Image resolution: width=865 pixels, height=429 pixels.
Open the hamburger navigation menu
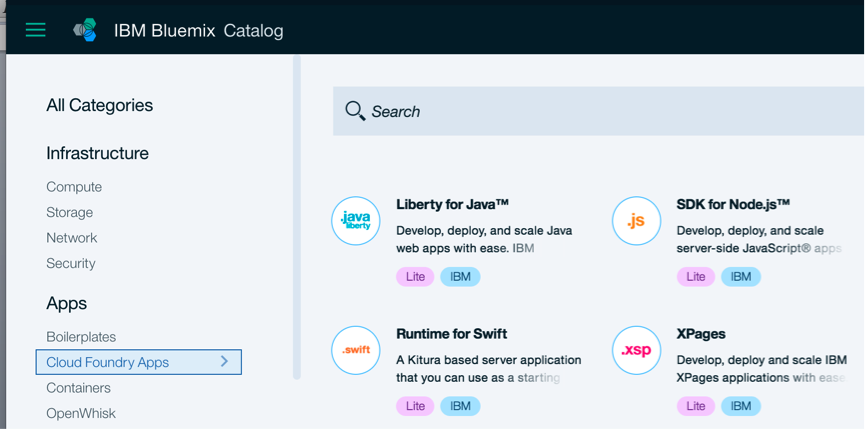35,30
